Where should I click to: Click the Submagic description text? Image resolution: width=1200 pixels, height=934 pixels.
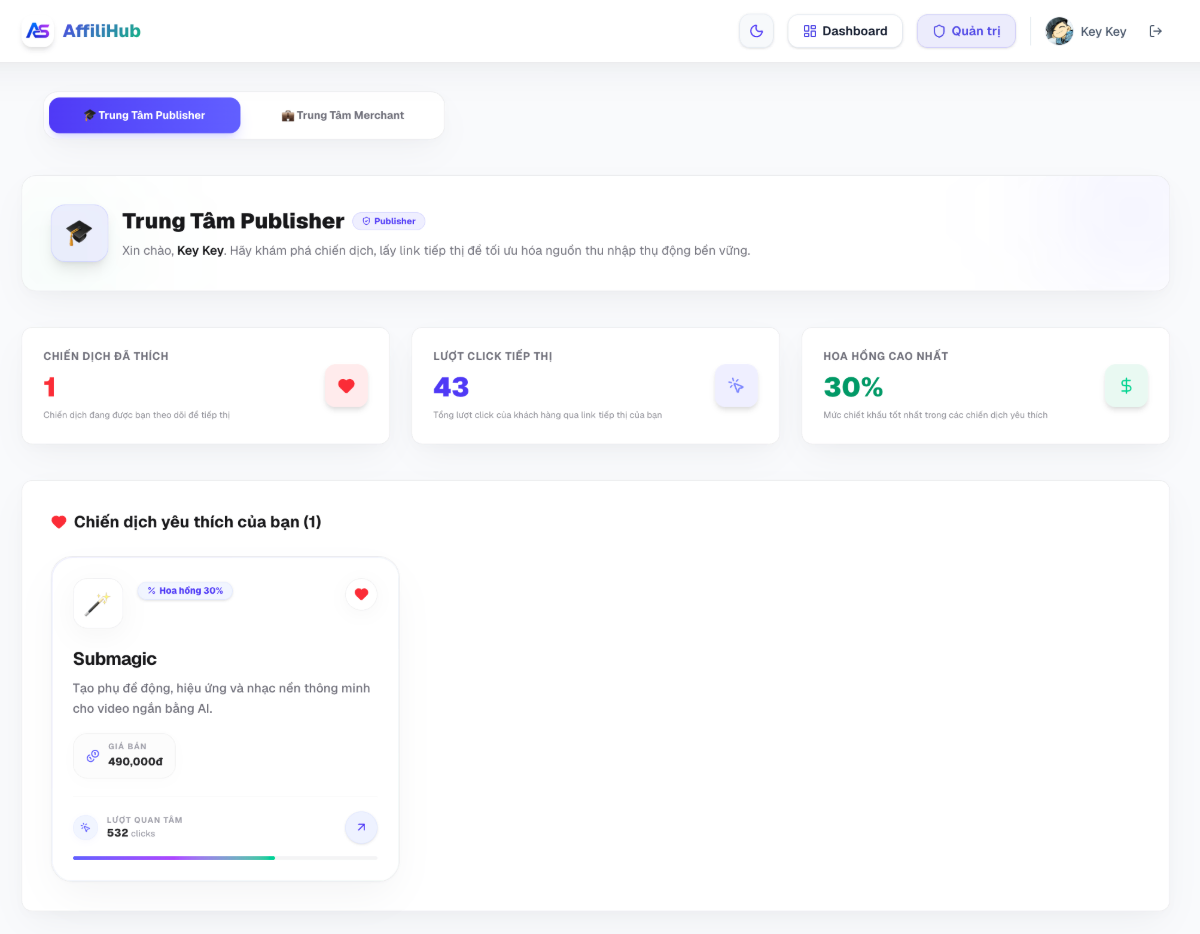[222, 698]
